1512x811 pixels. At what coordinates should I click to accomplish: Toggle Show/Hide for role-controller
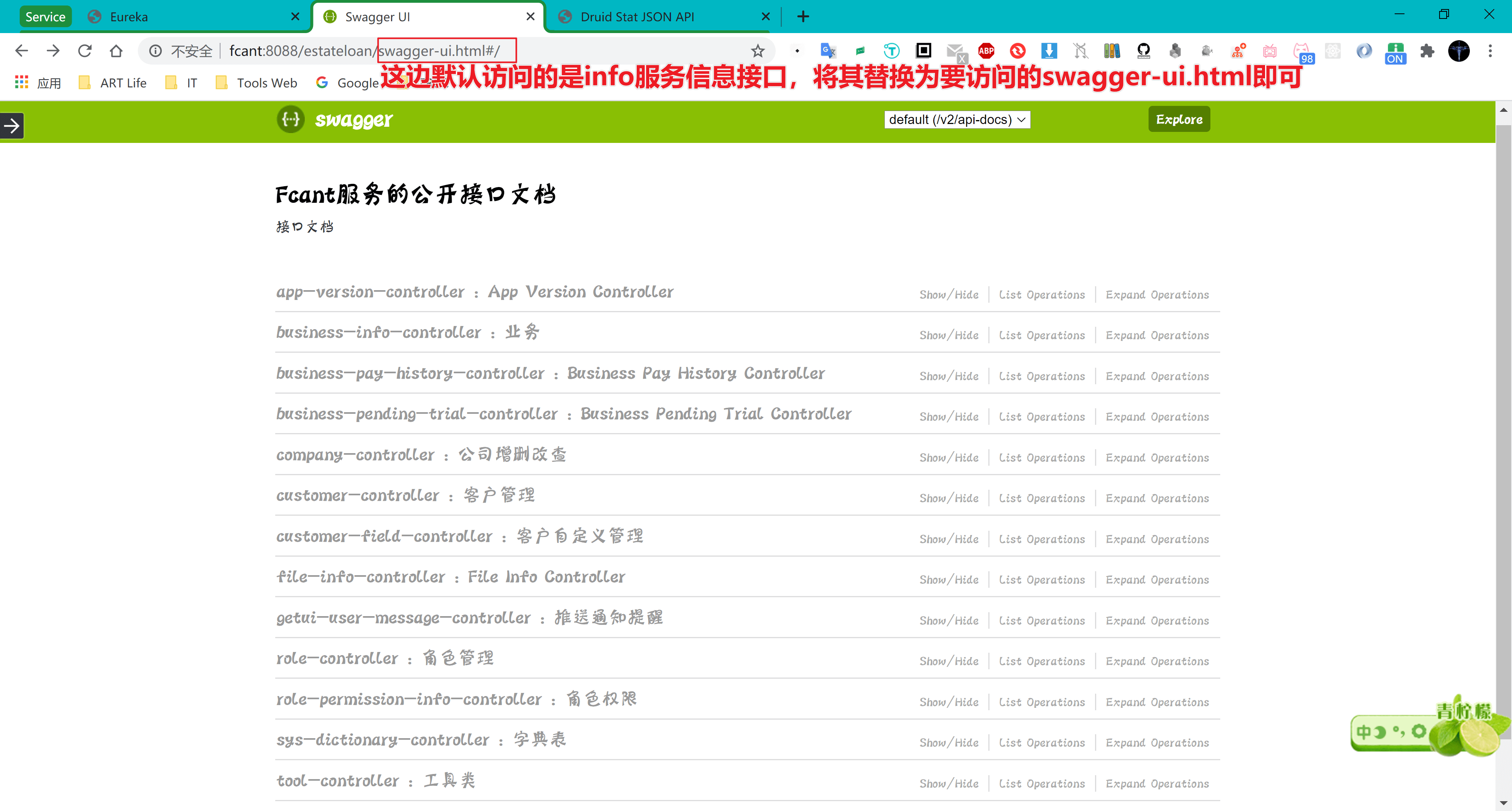point(949,661)
